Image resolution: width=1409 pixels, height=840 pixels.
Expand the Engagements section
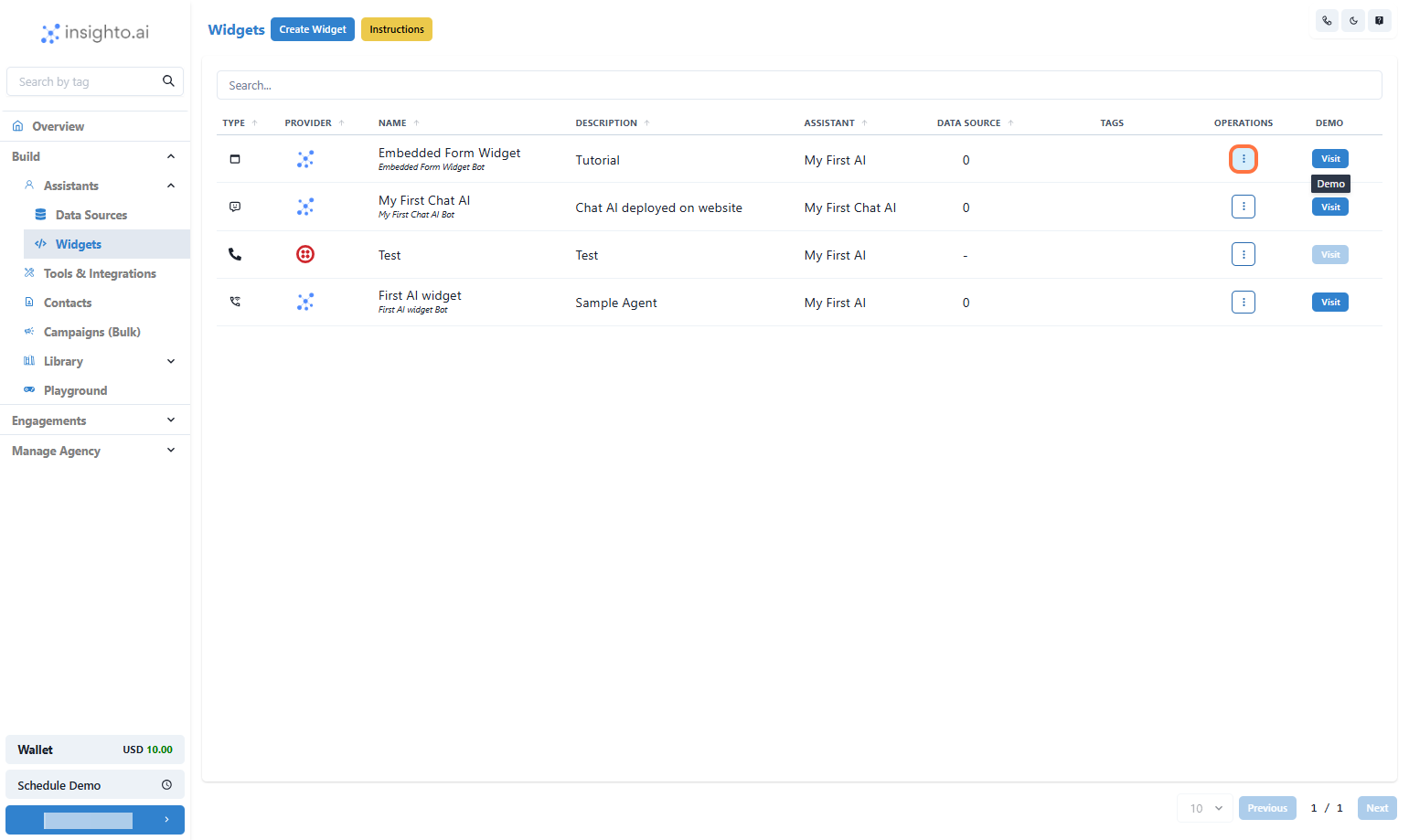(171, 420)
